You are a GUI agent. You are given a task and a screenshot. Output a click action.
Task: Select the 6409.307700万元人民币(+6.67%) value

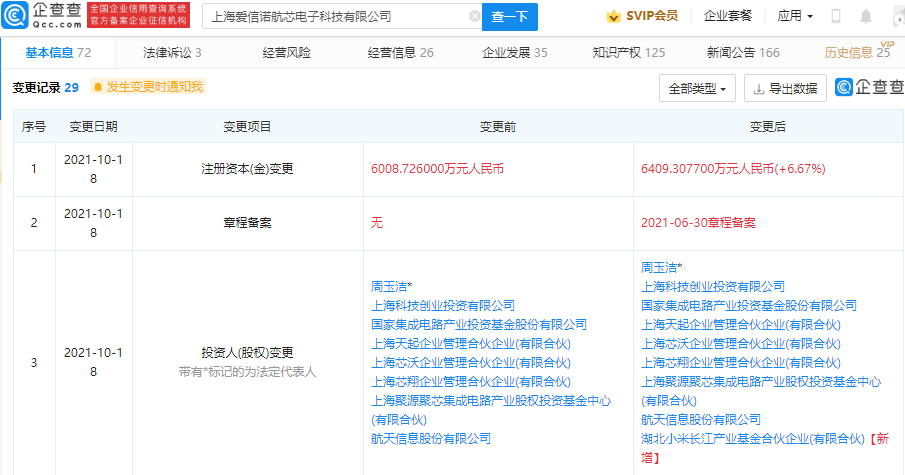pos(733,169)
